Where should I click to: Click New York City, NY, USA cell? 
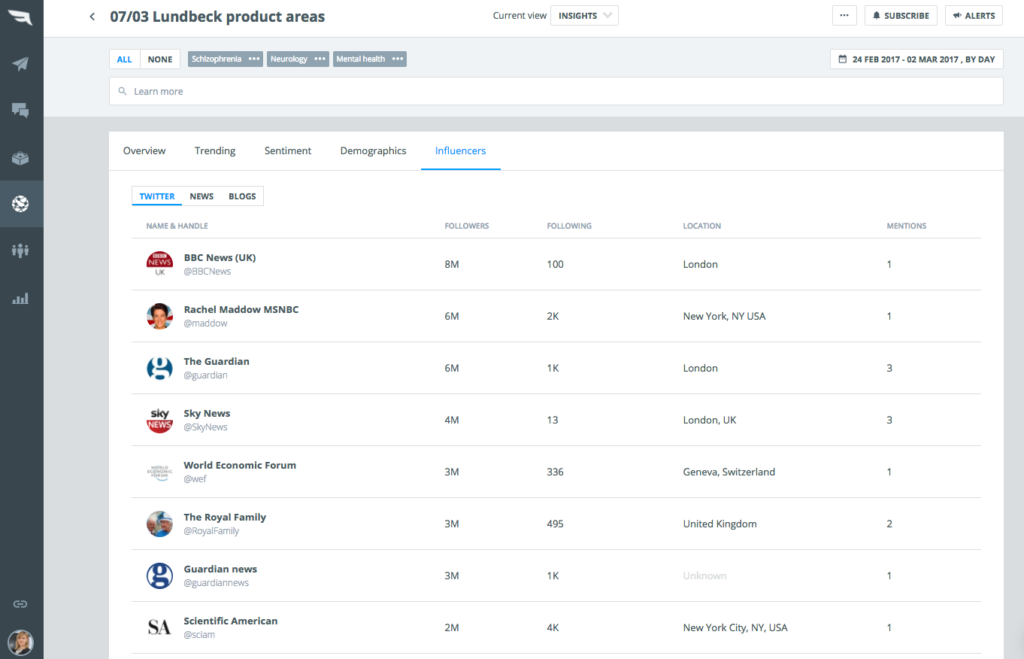[735, 628]
